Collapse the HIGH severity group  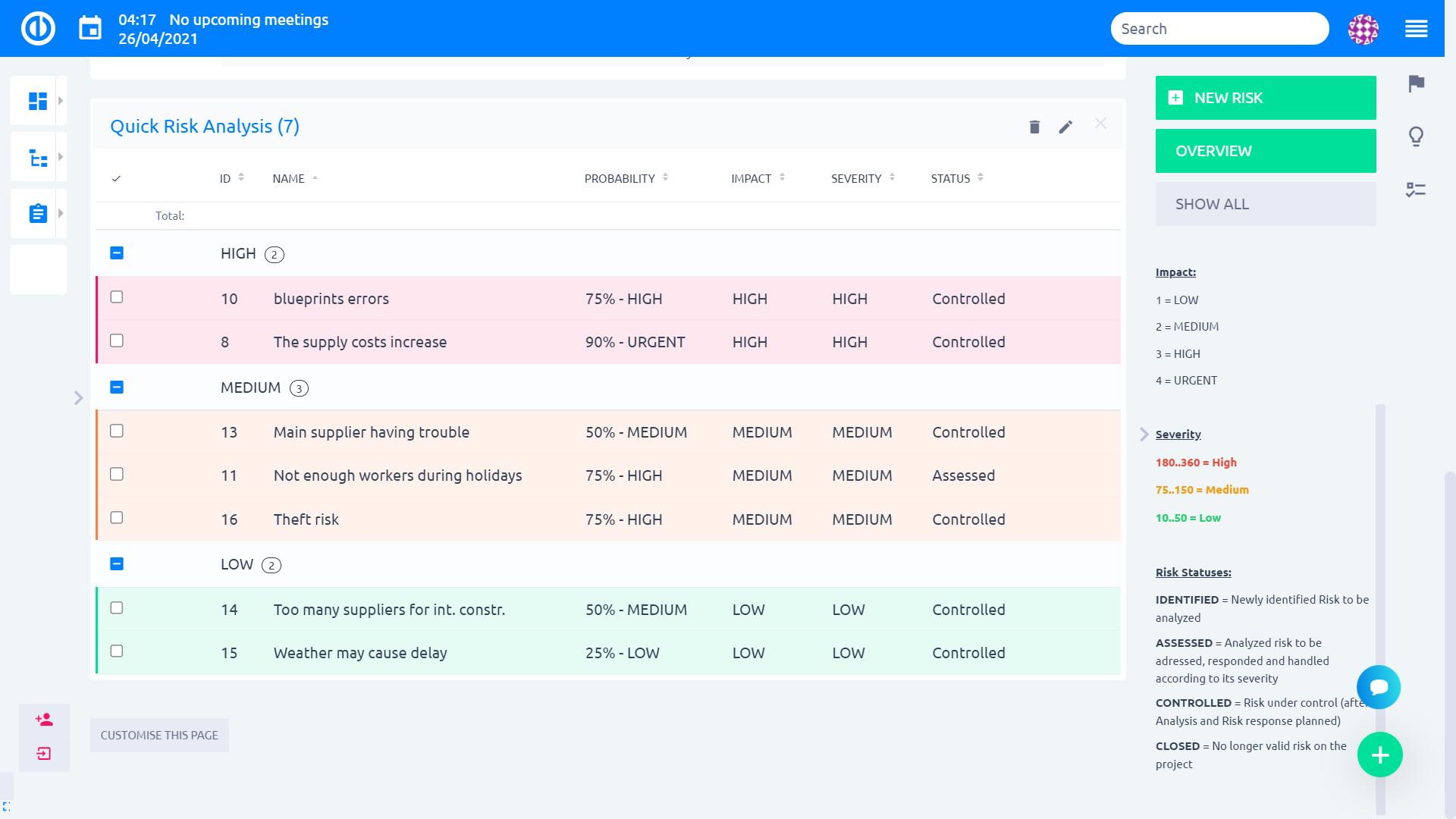click(x=117, y=253)
